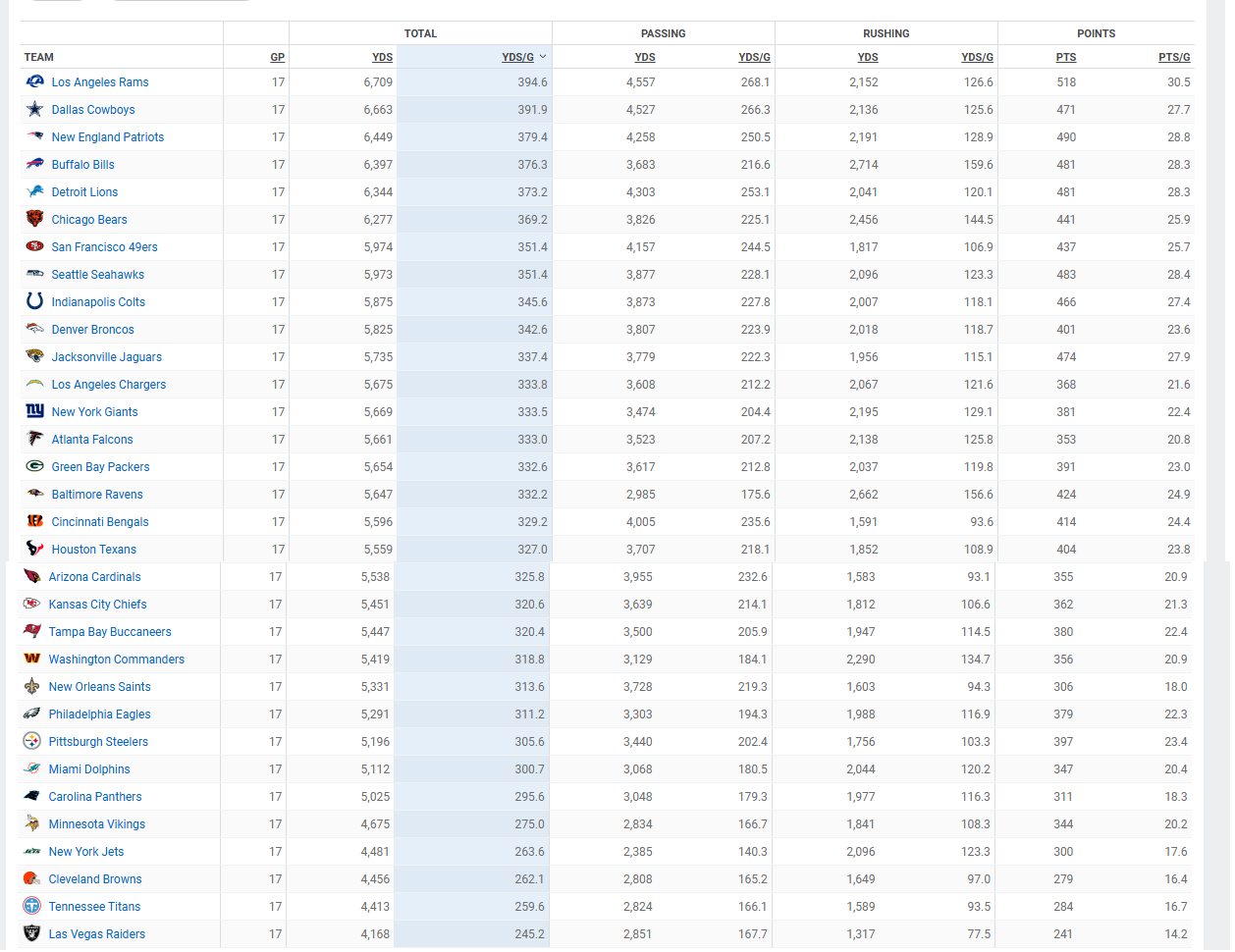This screenshot has width=1235, height=952.
Task: Select the Rams total yards 6,709 cell
Action: pyautogui.click(x=378, y=82)
